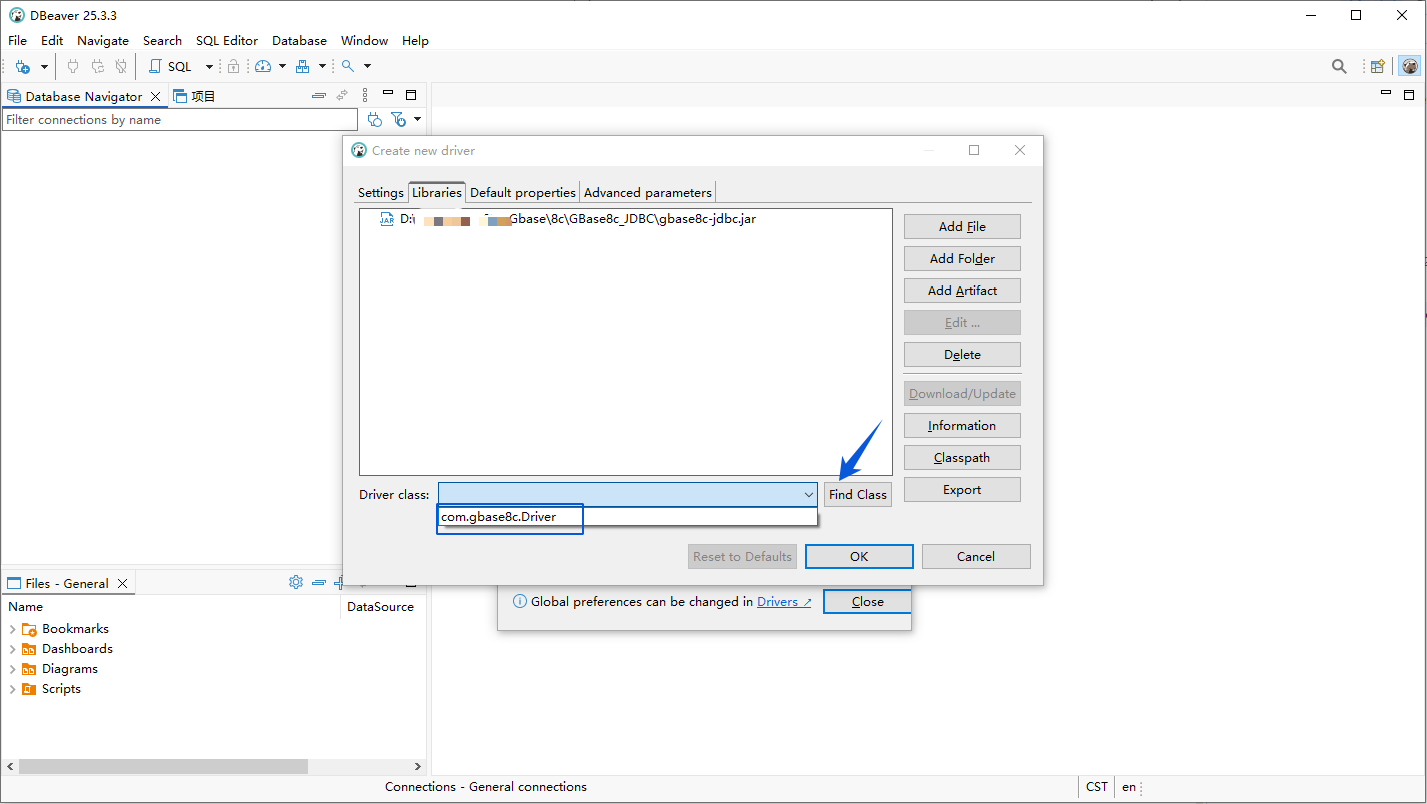This screenshot has height=804, width=1427.
Task: Click the gray global search magnifier
Action: pyautogui.click(x=1339, y=66)
